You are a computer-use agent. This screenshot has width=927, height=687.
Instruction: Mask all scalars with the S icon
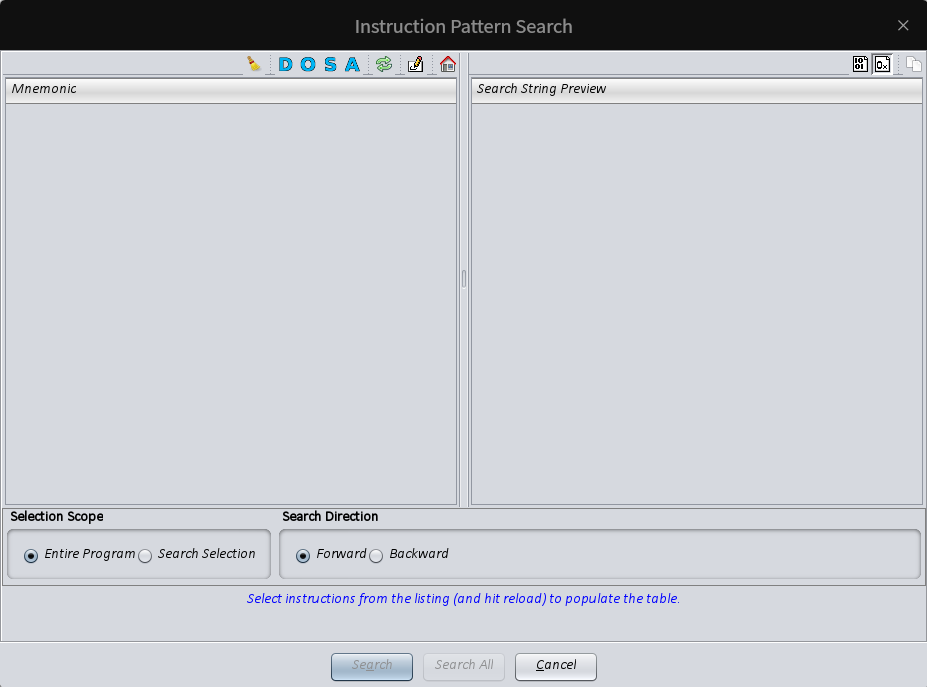(x=330, y=64)
